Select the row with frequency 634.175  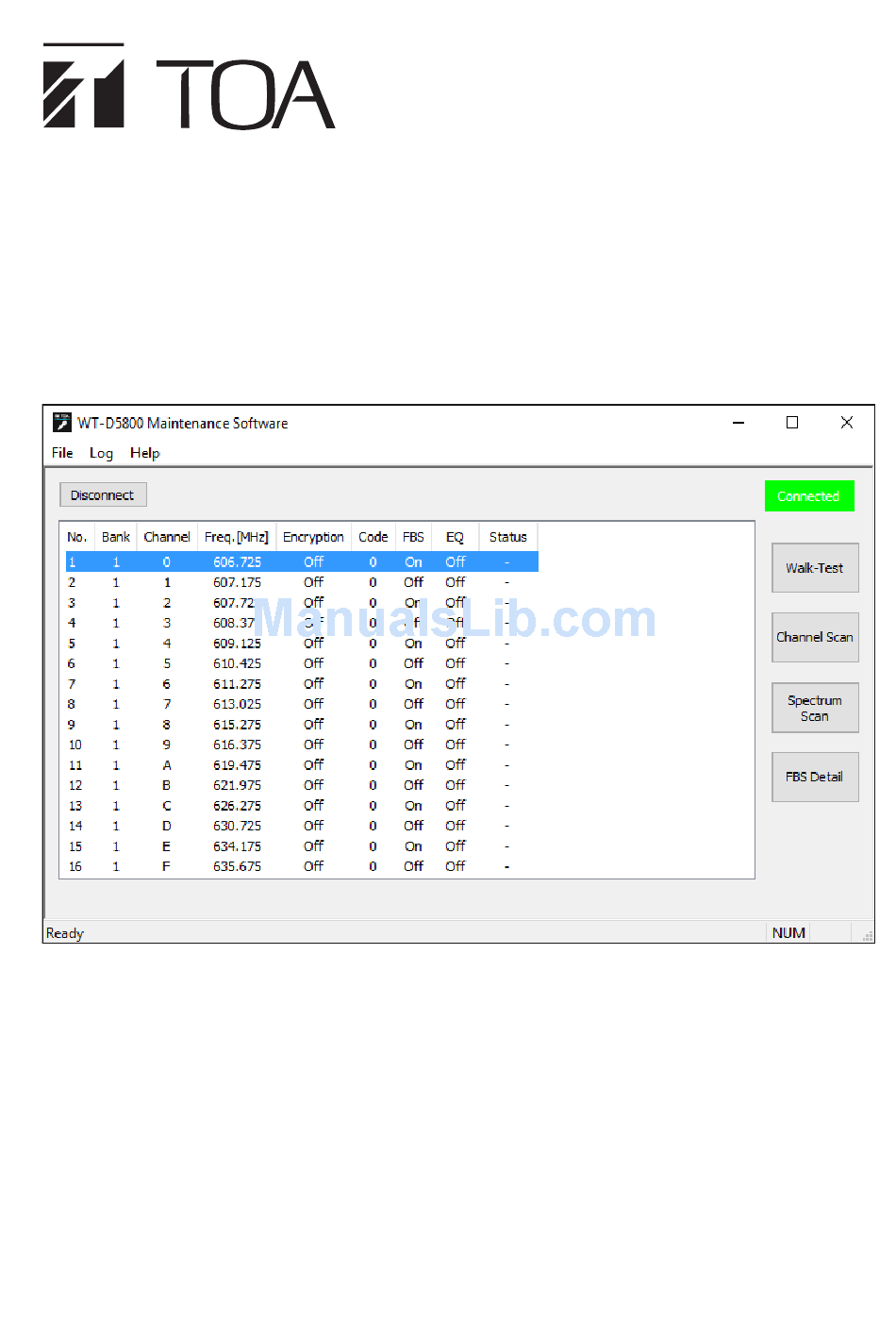(x=302, y=846)
